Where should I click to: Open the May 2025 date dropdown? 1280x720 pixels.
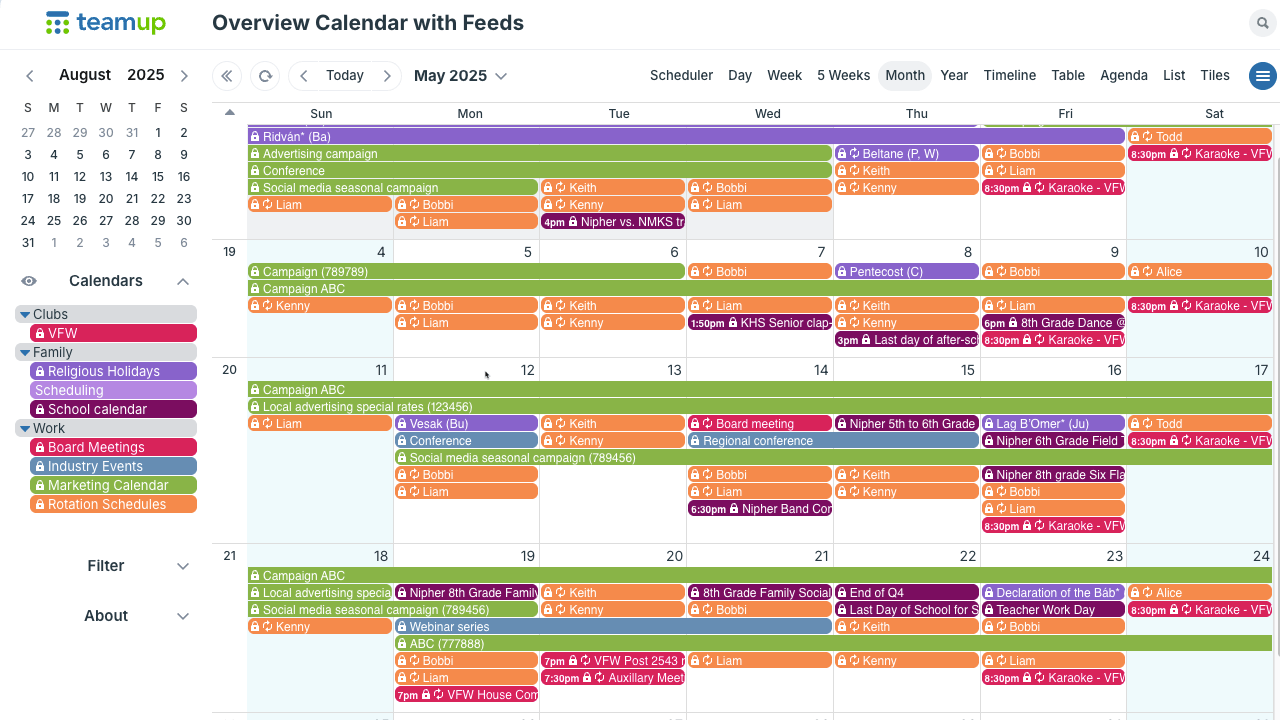pos(460,76)
